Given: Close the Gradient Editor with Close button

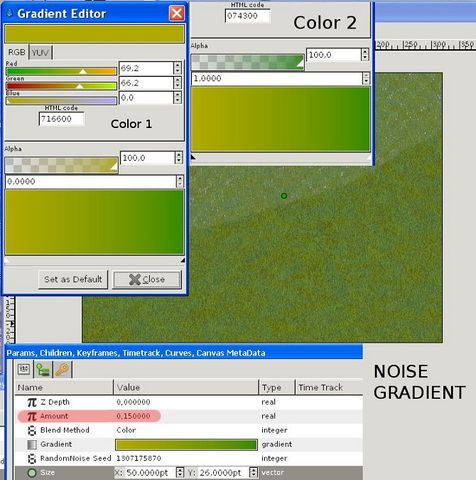Looking at the screenshot, I should click(x=147, y=279).
